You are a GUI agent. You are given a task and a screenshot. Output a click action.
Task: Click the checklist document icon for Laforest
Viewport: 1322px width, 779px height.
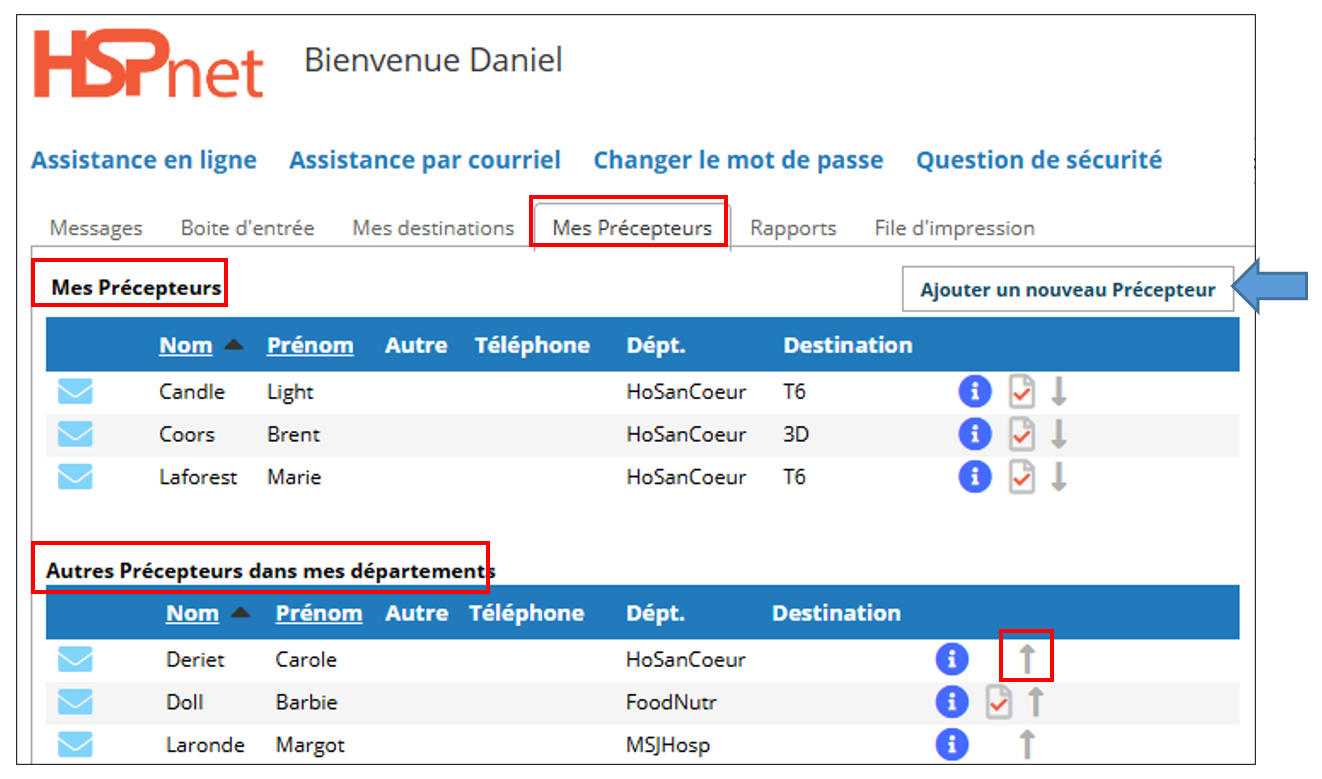1022,478
